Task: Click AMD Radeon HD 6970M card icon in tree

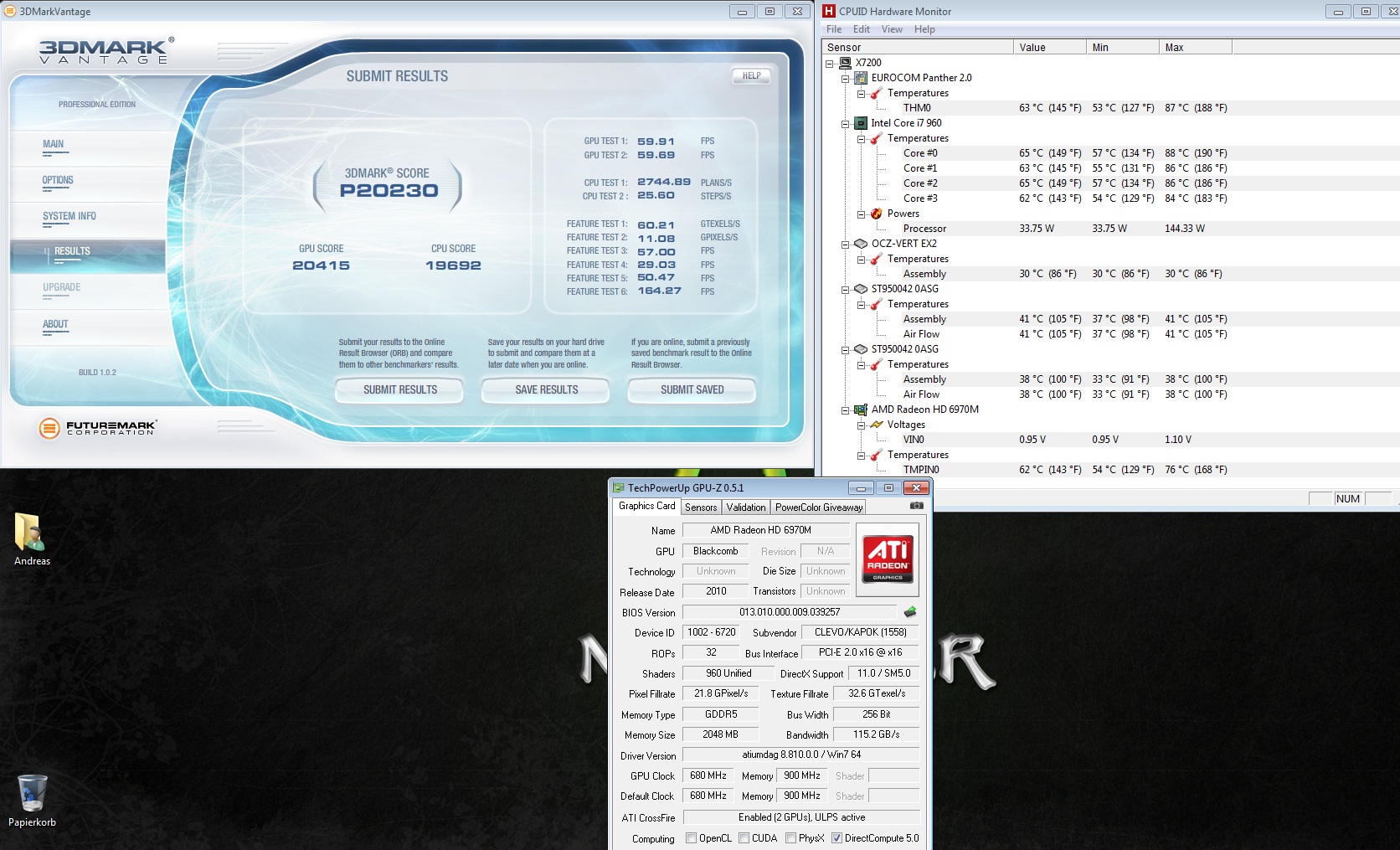Action: pyautogui.click(x=861, y=410)
